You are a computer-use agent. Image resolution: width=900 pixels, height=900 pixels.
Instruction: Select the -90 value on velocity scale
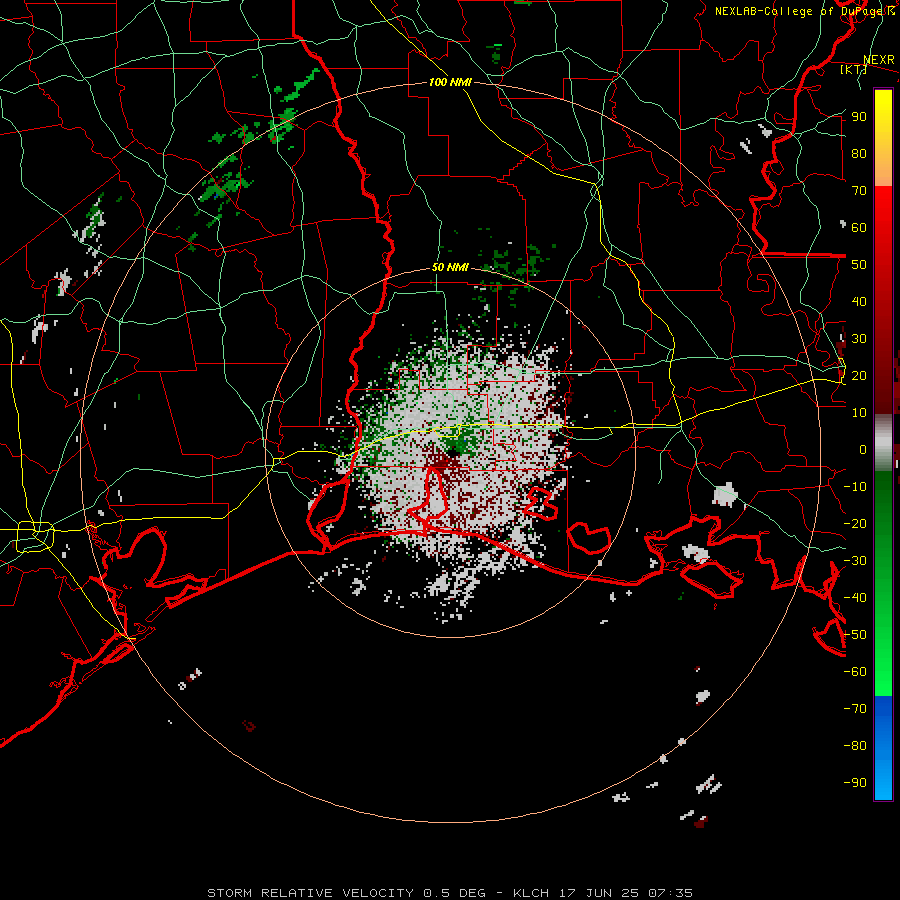click(x=855, y=783)
